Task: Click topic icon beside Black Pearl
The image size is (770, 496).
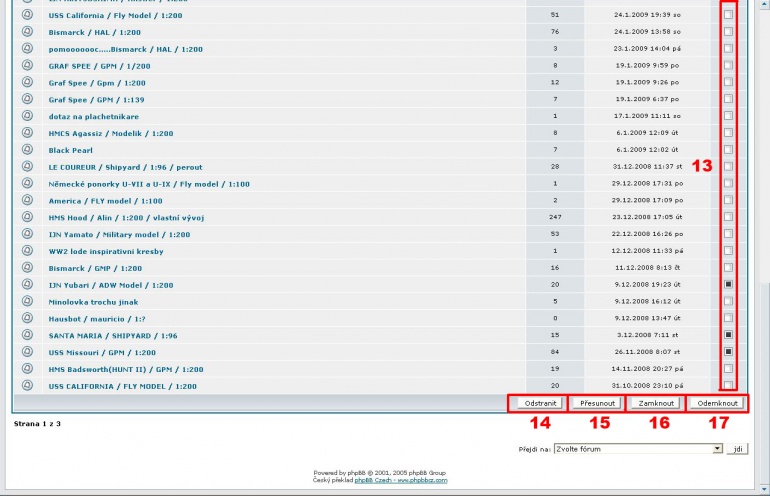Action: click(x=28, y=149)
